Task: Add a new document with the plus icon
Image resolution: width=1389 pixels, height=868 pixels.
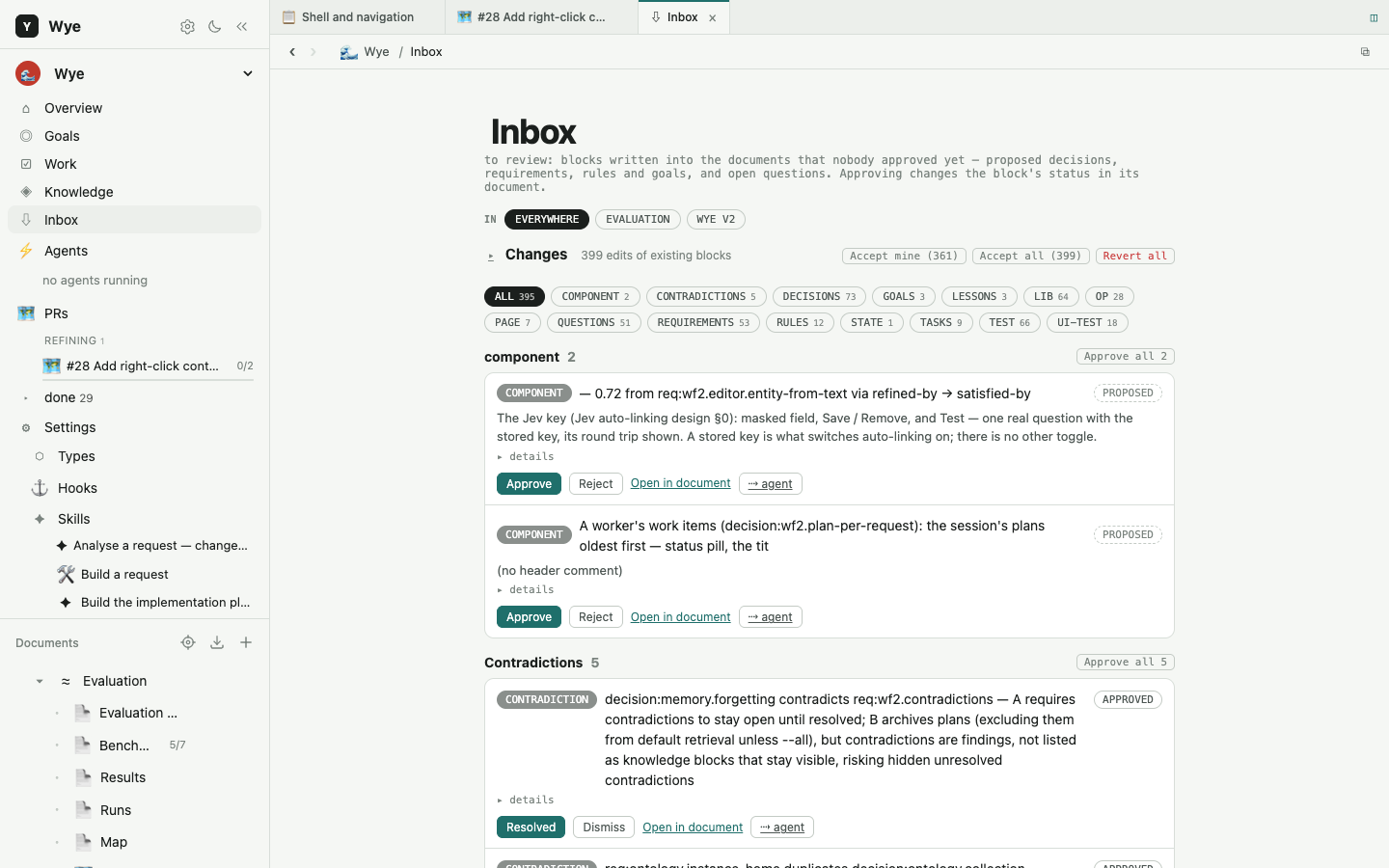Action: pos(246,642)
